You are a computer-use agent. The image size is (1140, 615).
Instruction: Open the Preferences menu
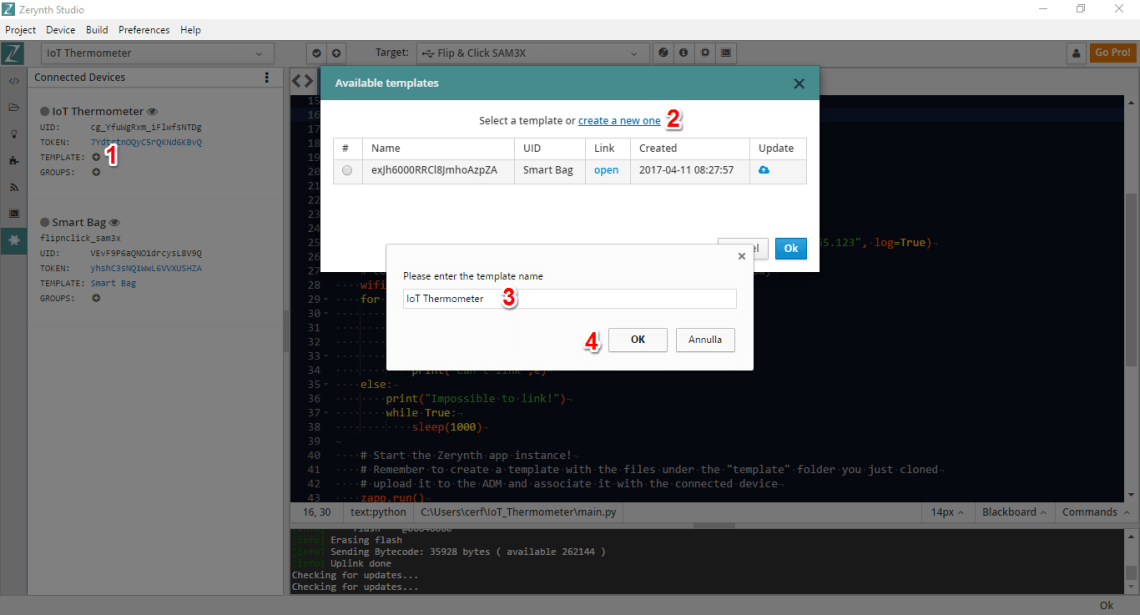click(x=143, y=29)
